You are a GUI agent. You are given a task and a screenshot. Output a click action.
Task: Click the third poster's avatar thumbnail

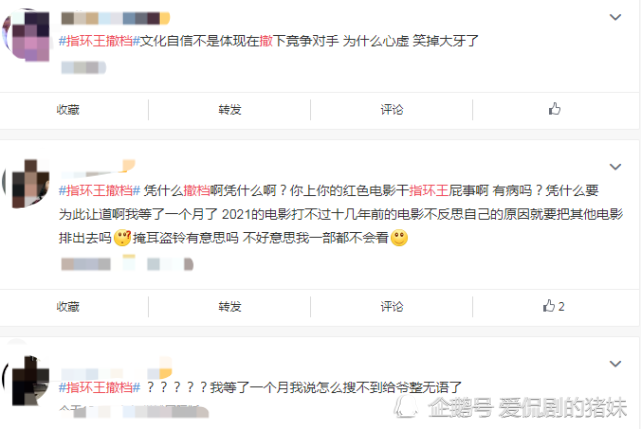26,380
